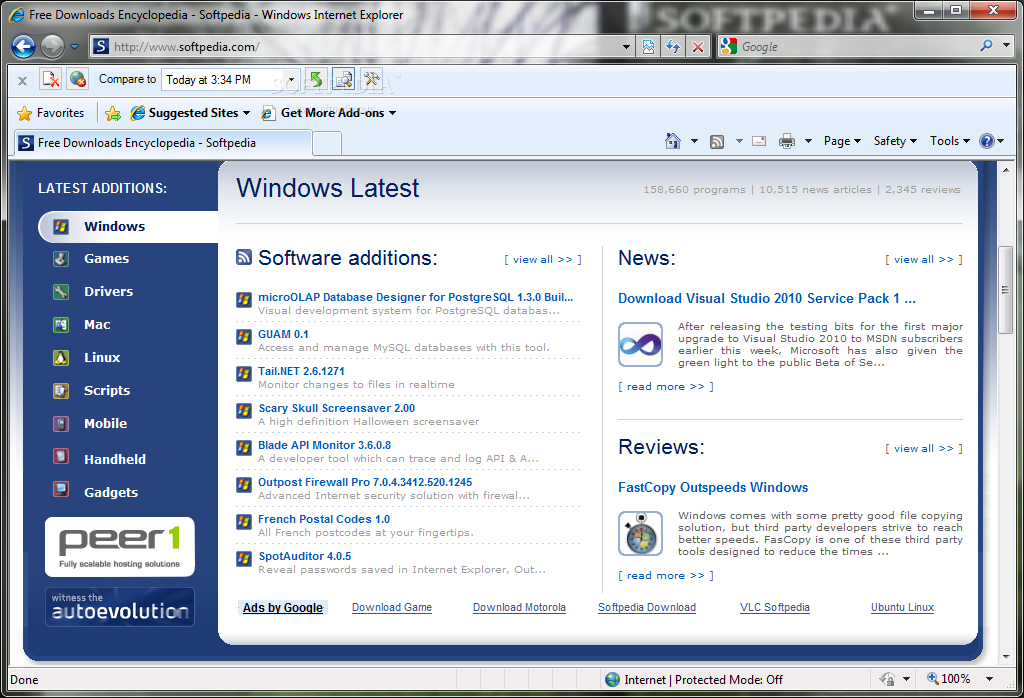
Task: Click the popup blocker icon in status bar
Action: click(x=887, y=679)
